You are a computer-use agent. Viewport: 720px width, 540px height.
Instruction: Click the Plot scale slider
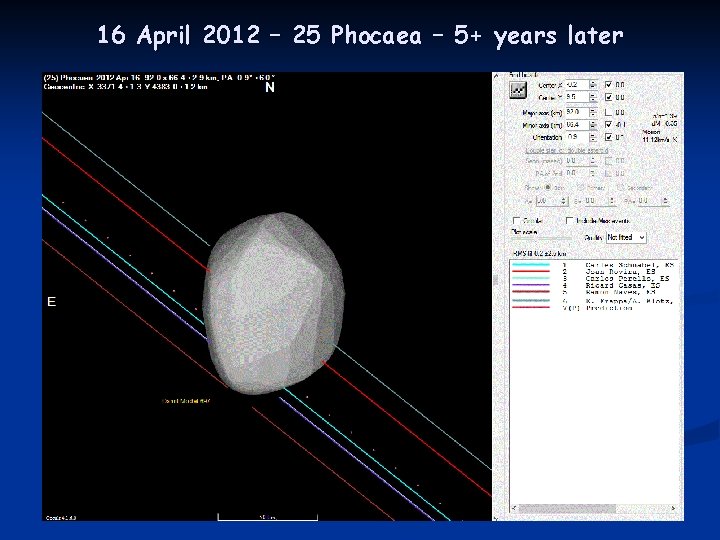pos(542,238)
